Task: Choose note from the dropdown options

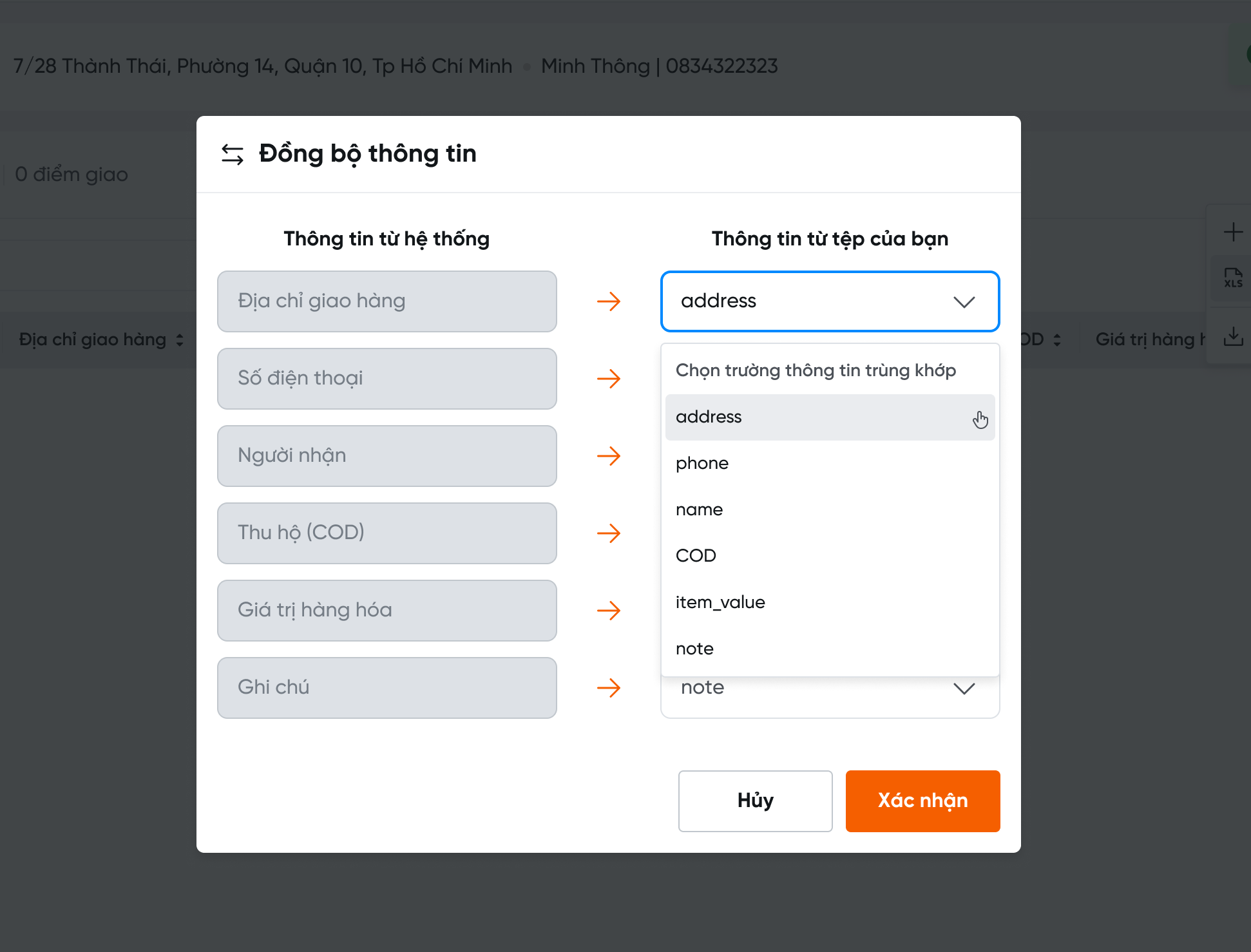Action: tap(694, 649)
